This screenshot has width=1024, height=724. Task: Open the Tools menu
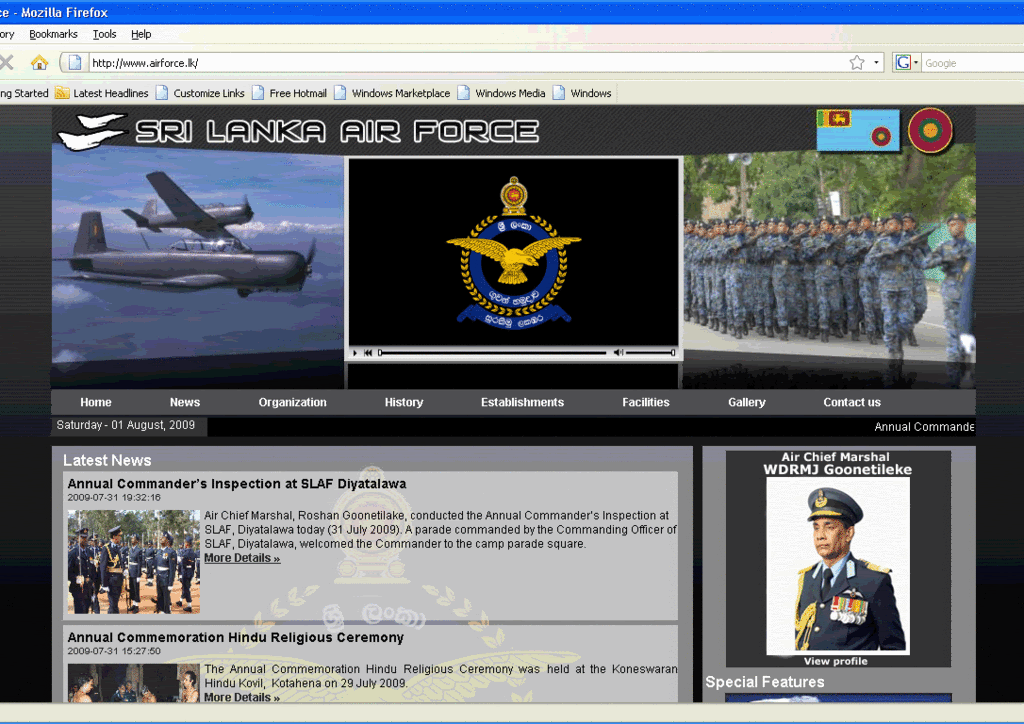click(104, 34)
